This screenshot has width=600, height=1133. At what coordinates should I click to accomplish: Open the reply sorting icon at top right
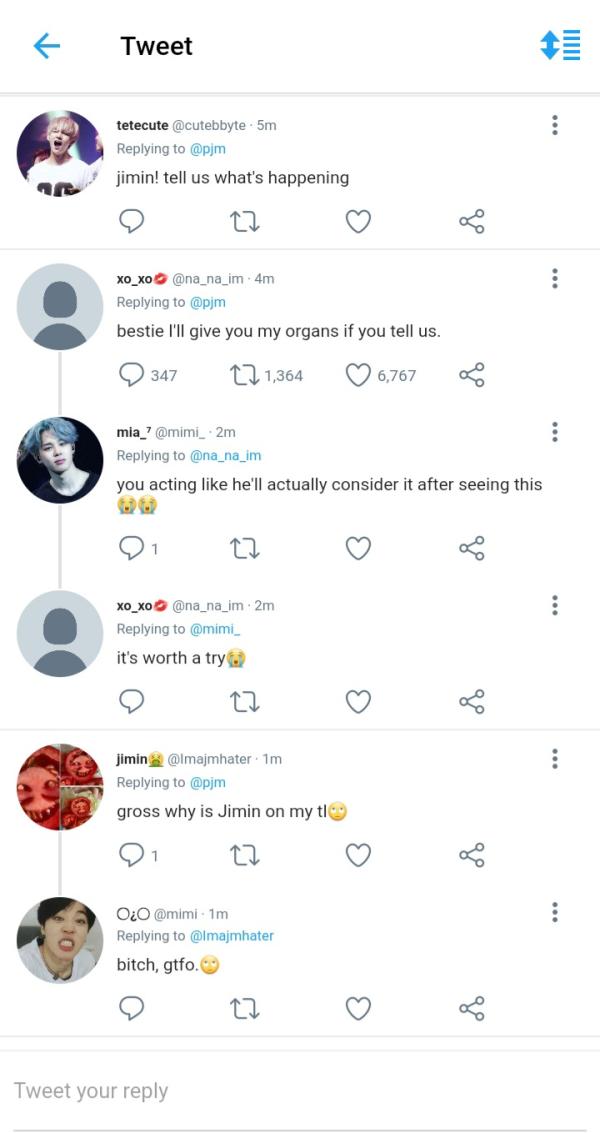[x=560, y=46]
